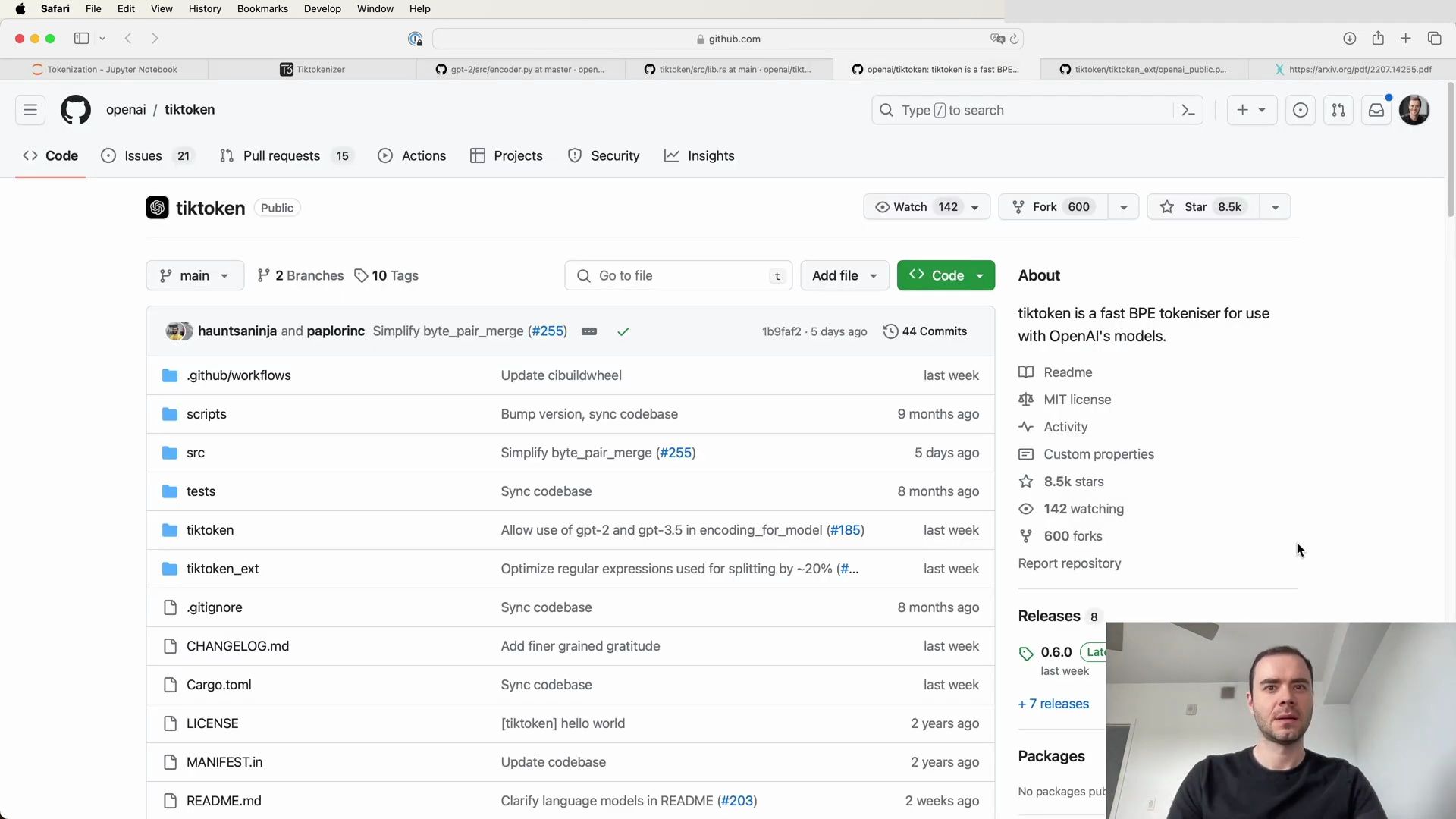Star the tiktoken repository
Image resolution: width=1456 pixels, height=819 pixels.
[1203, 207]
